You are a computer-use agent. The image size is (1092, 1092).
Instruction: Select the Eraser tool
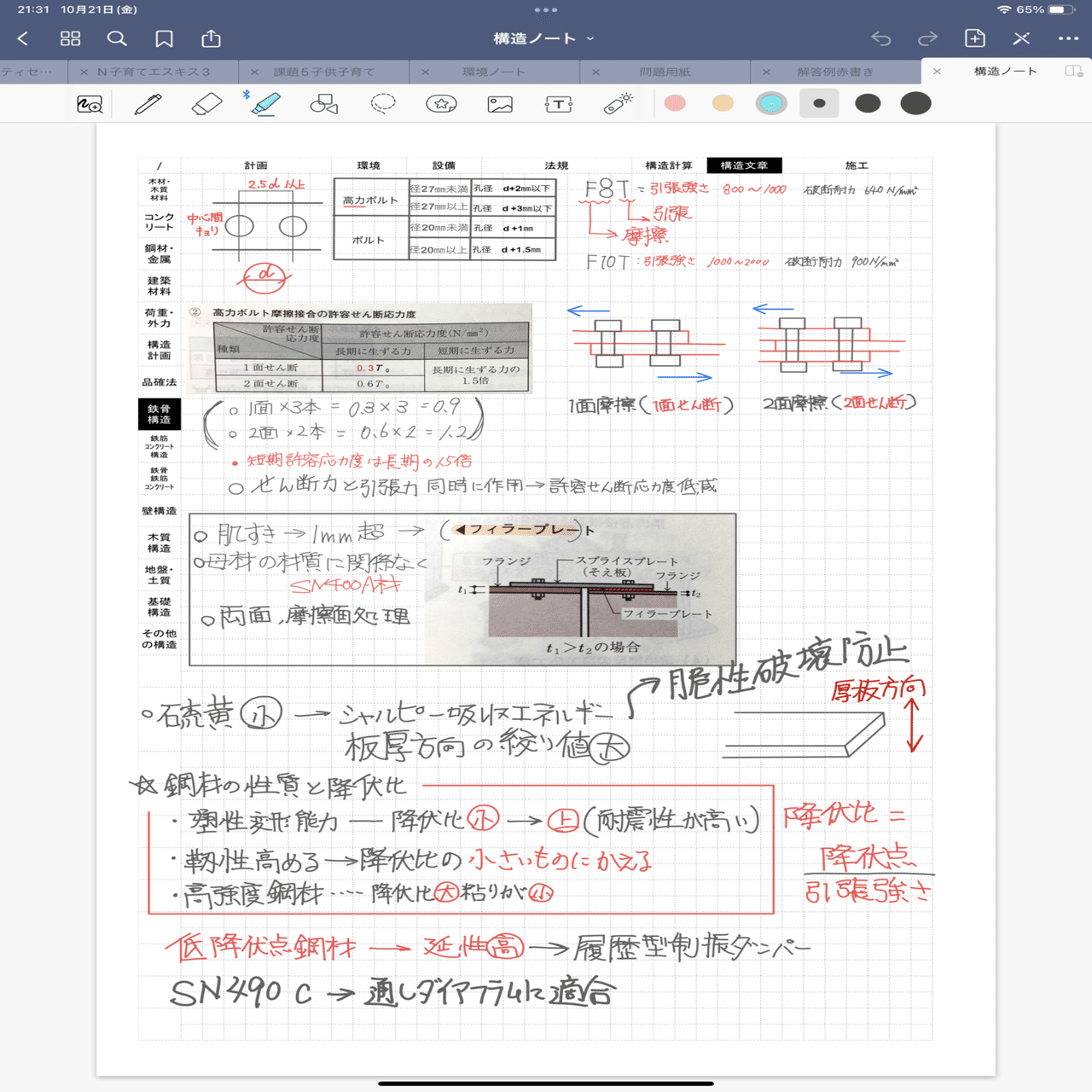tap(206, 103)
